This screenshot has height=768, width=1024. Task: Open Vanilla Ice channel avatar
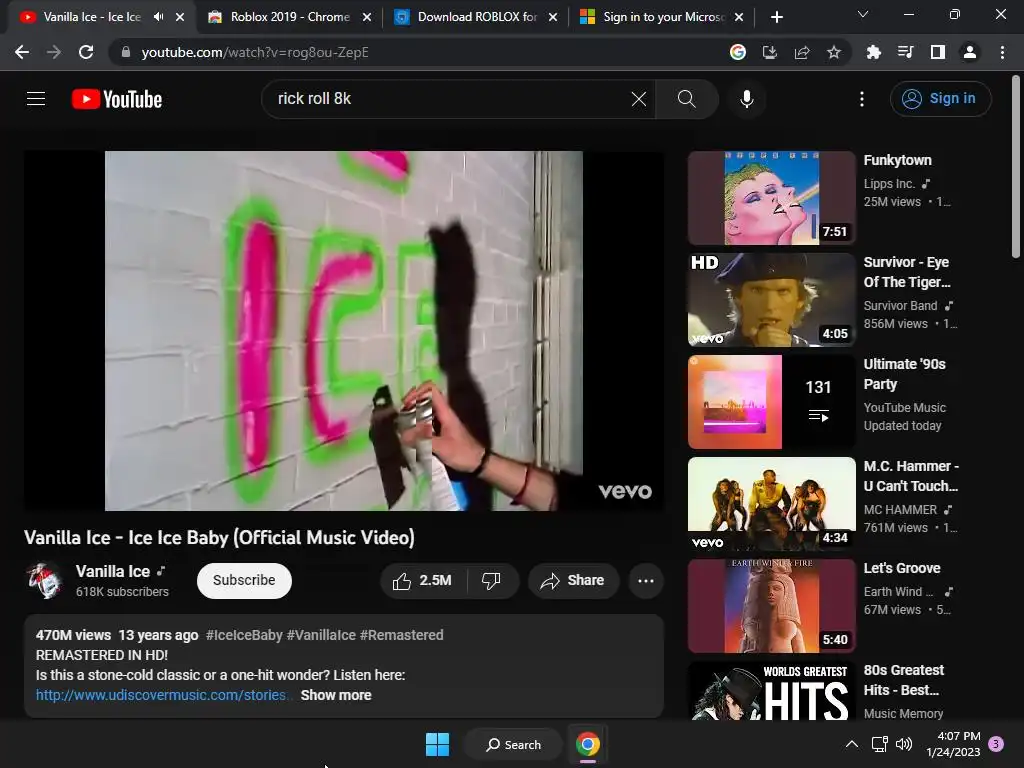(x=44, y=580)
